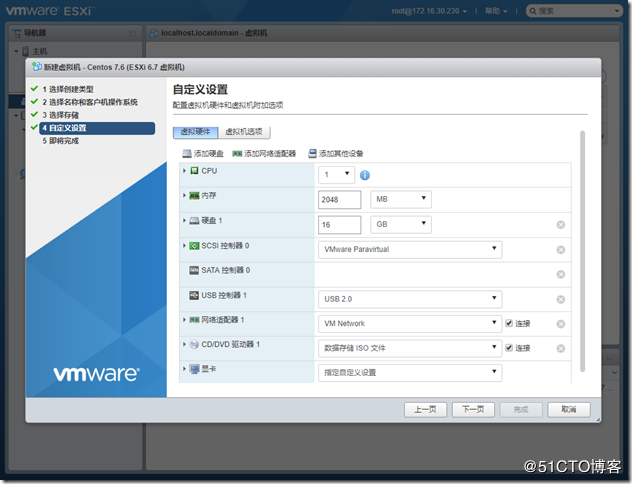Click the navigator (导航器) panel icon

click(x=17, y=33)
